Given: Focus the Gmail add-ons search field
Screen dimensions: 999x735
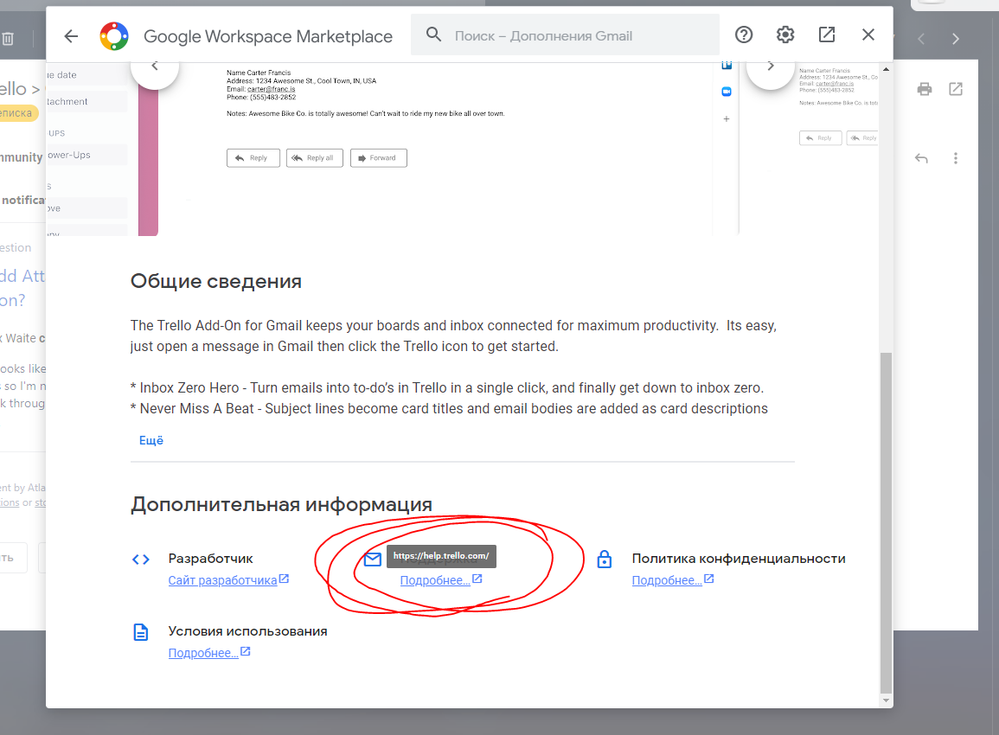Looking at the screenshot, I should [565, 36].
